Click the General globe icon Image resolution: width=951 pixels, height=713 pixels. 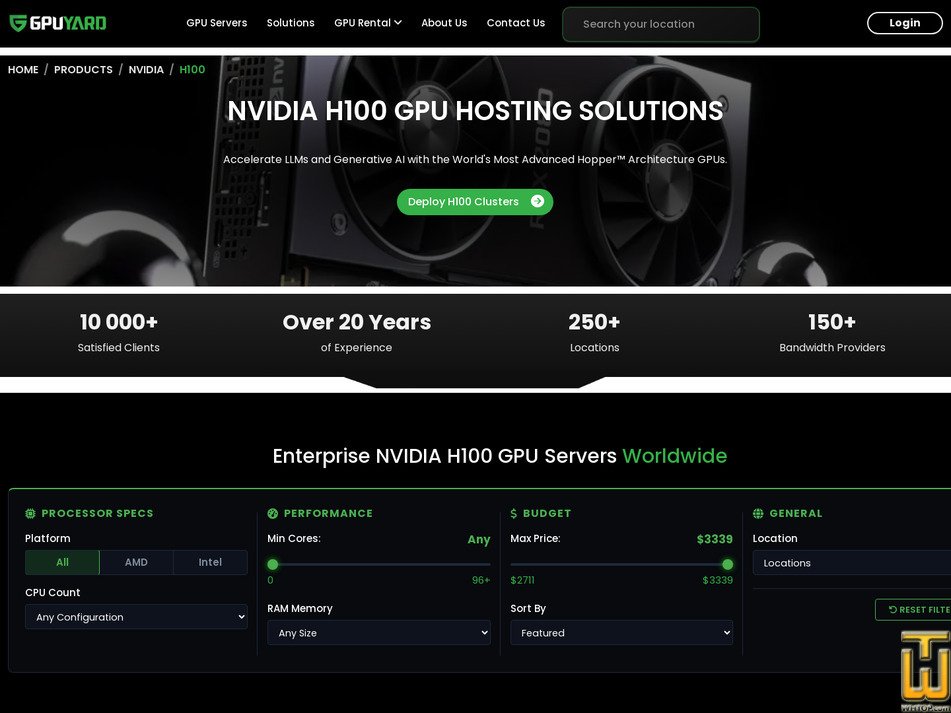coord(758,514)
